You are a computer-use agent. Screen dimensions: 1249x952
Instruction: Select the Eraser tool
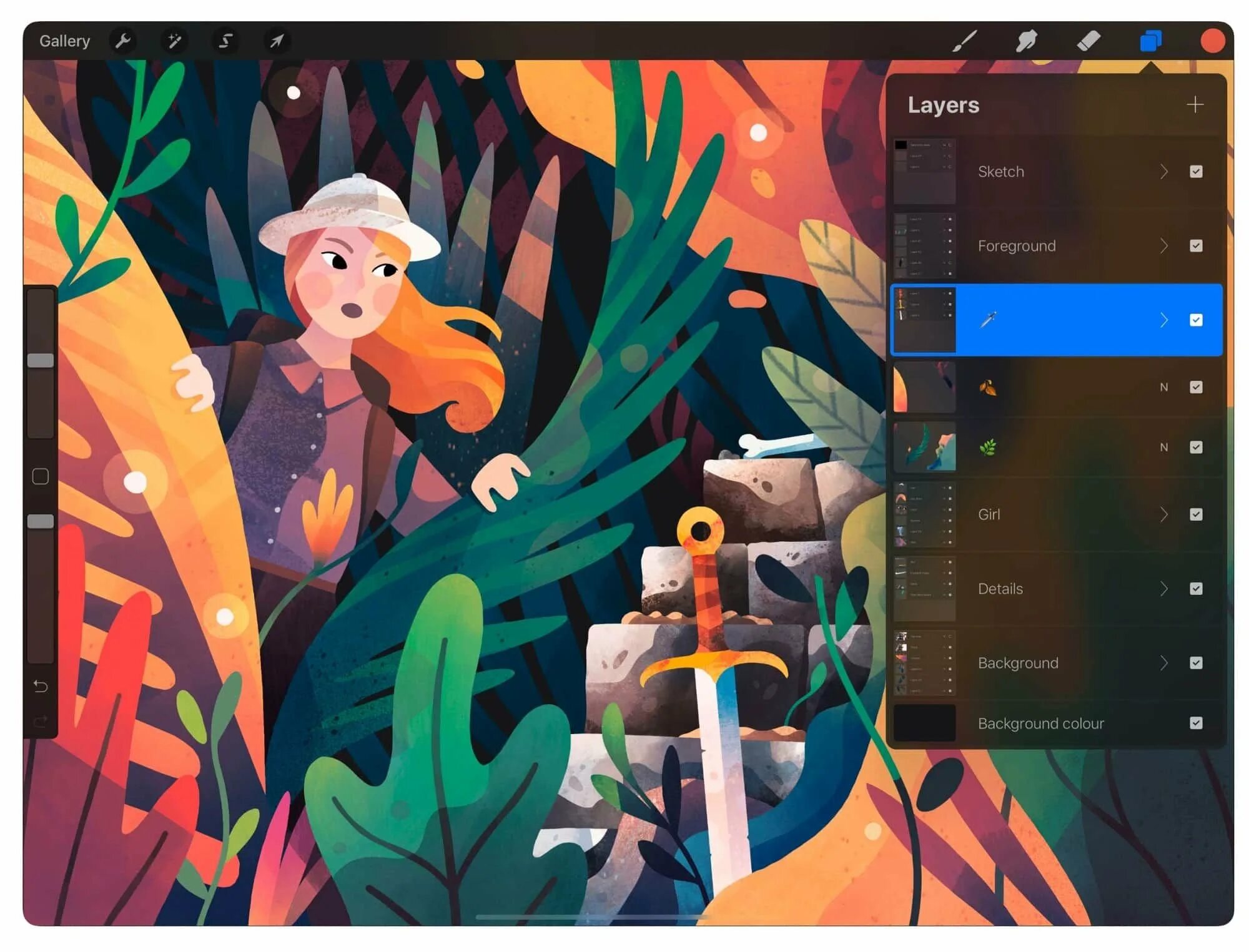pyautogui.click(x=1089, y=41)
